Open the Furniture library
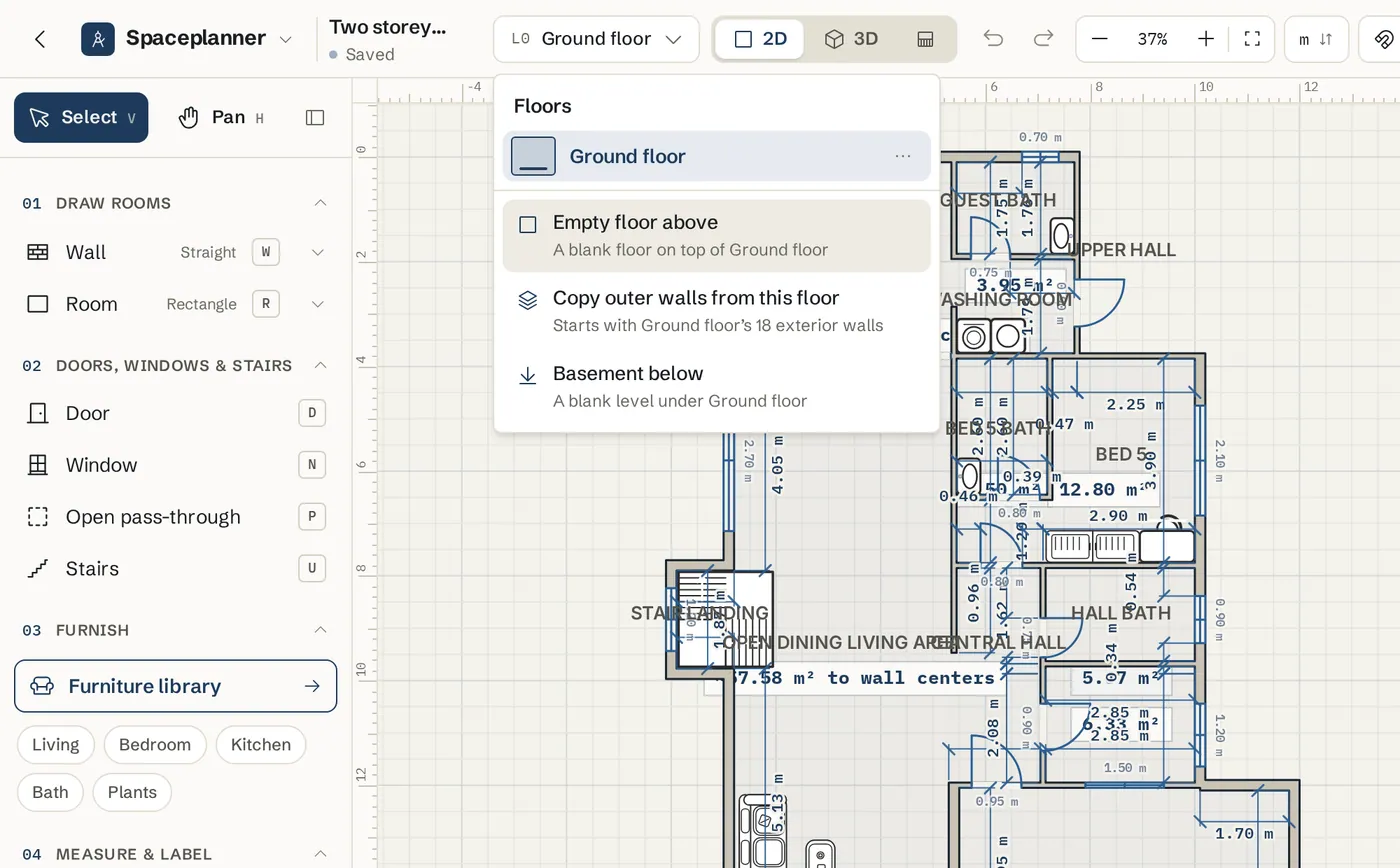This screenshot has width=1400, height=868. [175, 686]
